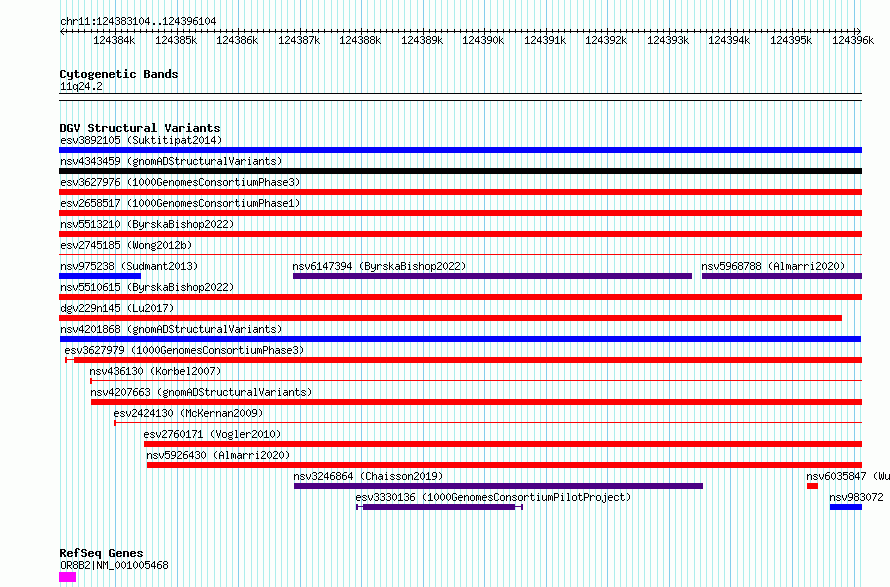Click the 124387k ruler tick label
Image resolution: width=890 pixels, height=587 pixels.
coord(299,40)
